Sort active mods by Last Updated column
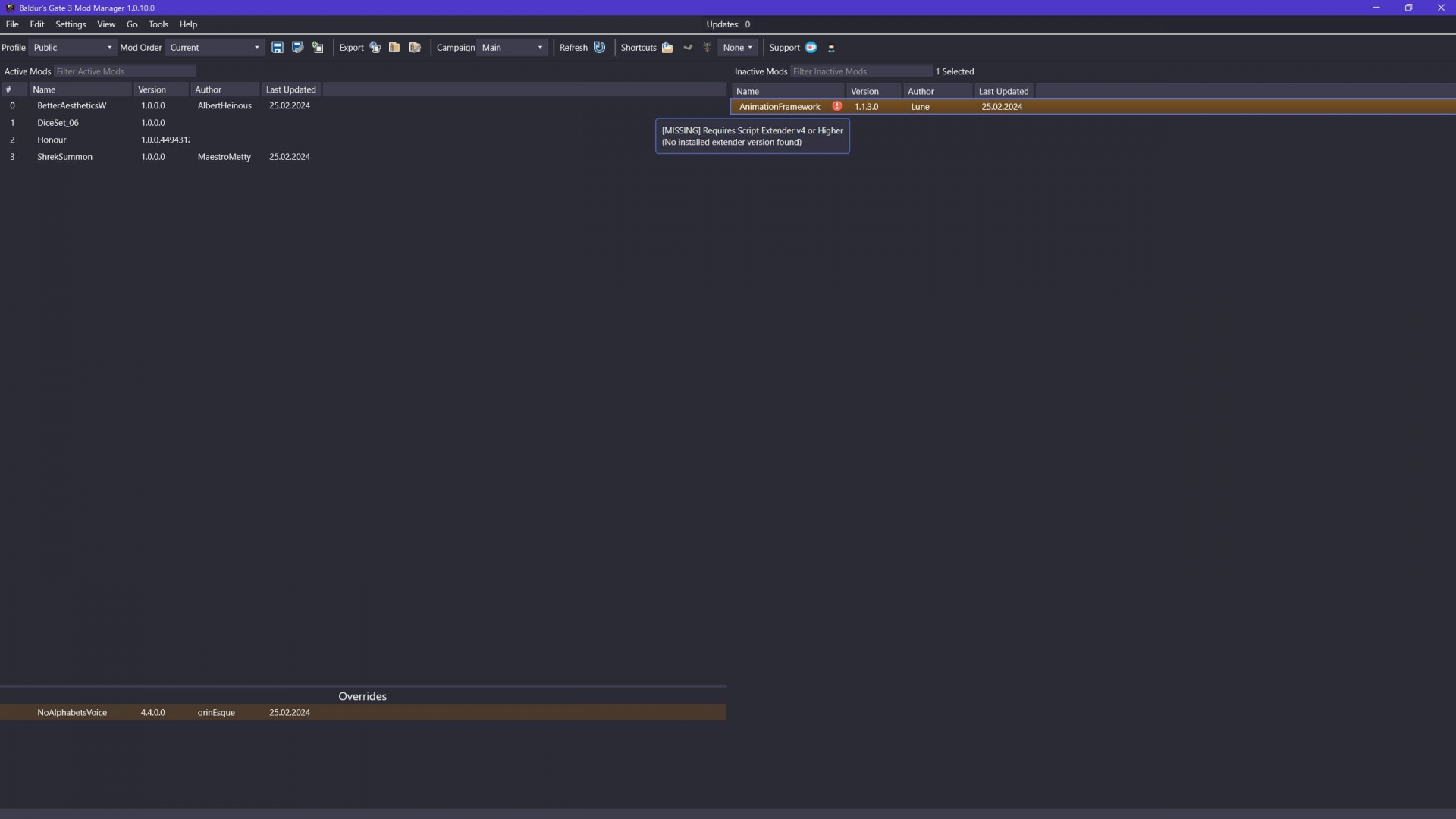 [290, 89]
